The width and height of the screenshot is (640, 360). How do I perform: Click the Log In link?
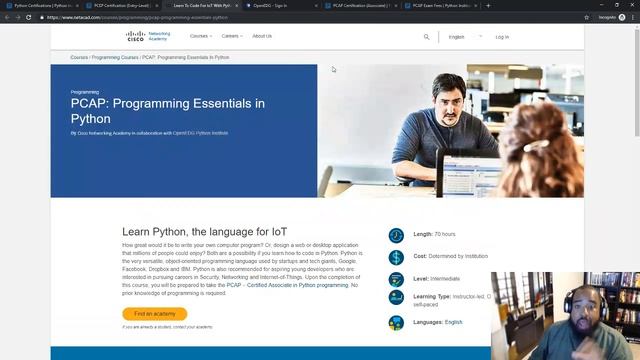[x=502, y=37]
